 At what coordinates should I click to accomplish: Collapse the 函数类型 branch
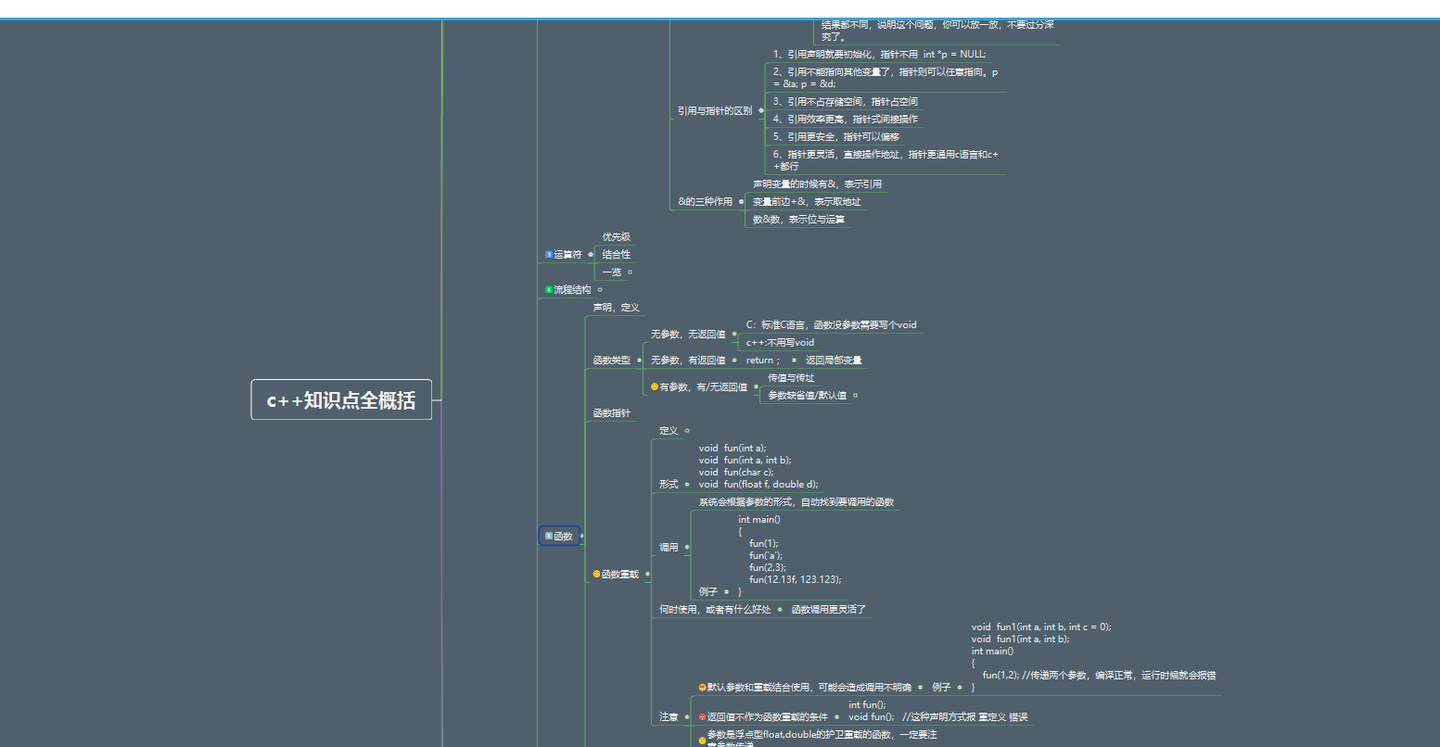click(640, 360)
